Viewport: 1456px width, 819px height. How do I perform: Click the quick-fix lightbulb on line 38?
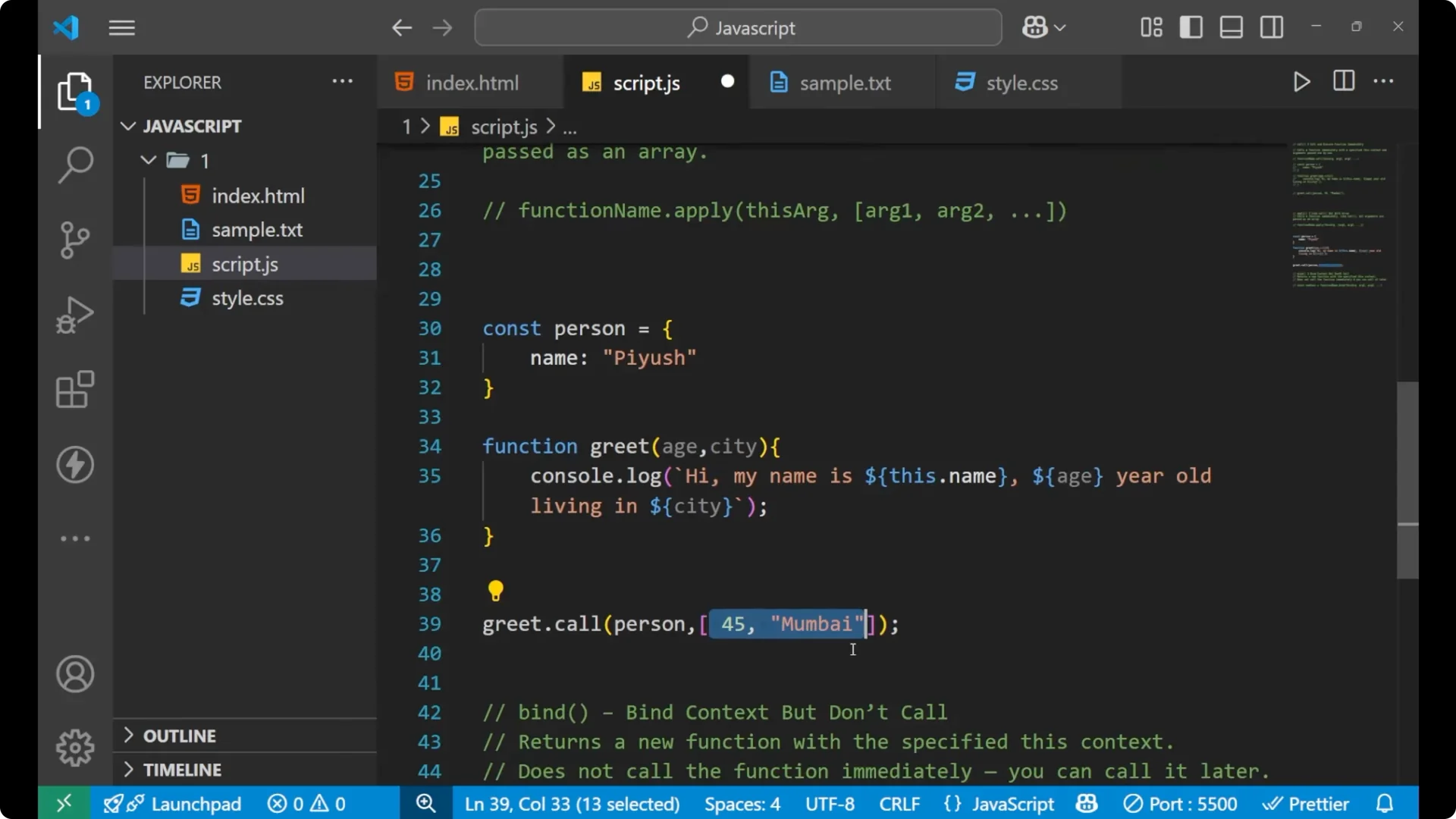click(x=496, y=591)
